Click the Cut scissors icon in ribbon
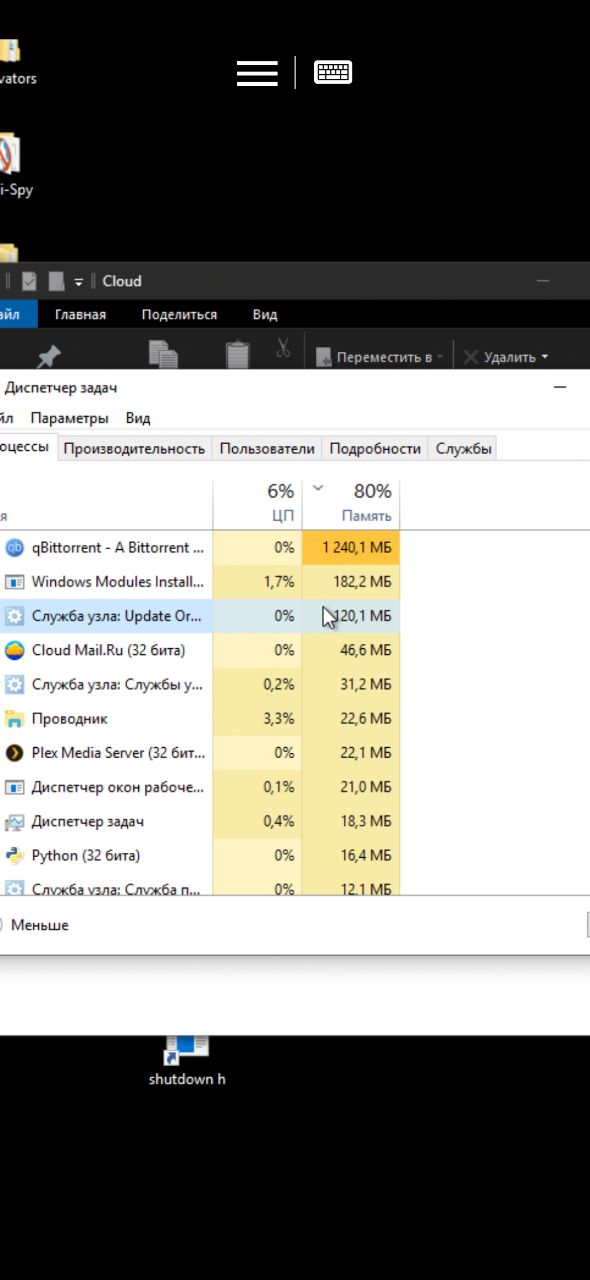The image size is (590, 1280). point(283,348)
